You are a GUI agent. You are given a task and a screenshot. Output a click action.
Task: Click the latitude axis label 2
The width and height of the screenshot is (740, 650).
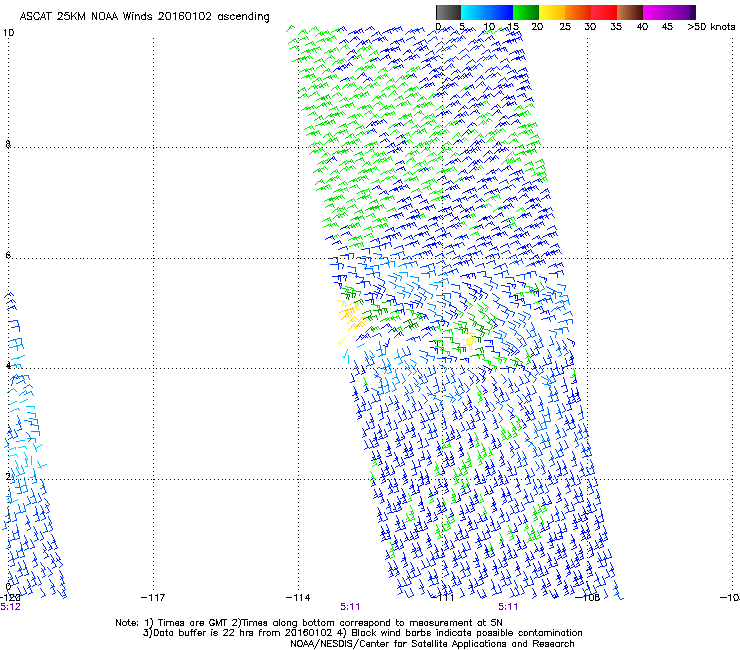coord(8,476)
